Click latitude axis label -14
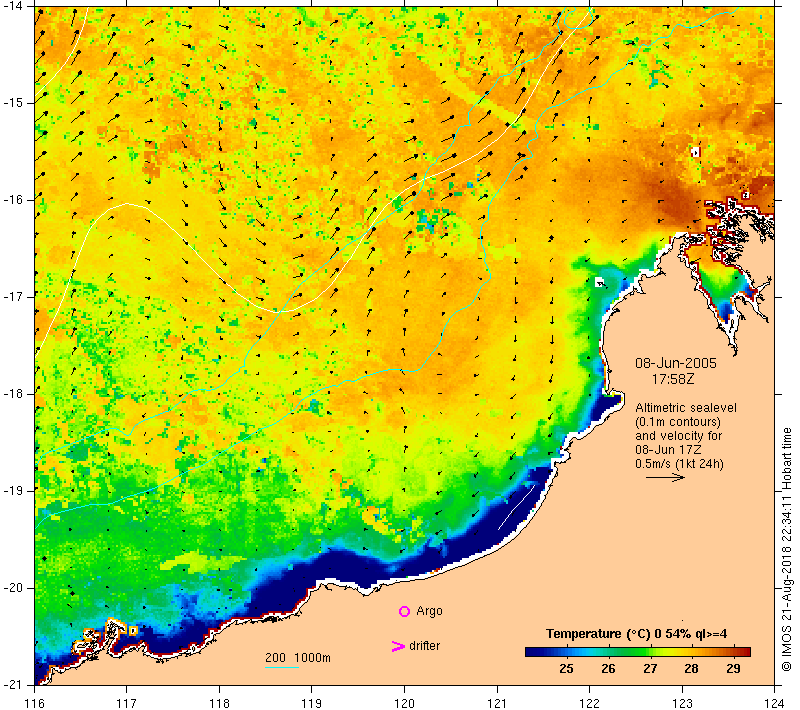800x710 pixels. [x=14, y=6]
